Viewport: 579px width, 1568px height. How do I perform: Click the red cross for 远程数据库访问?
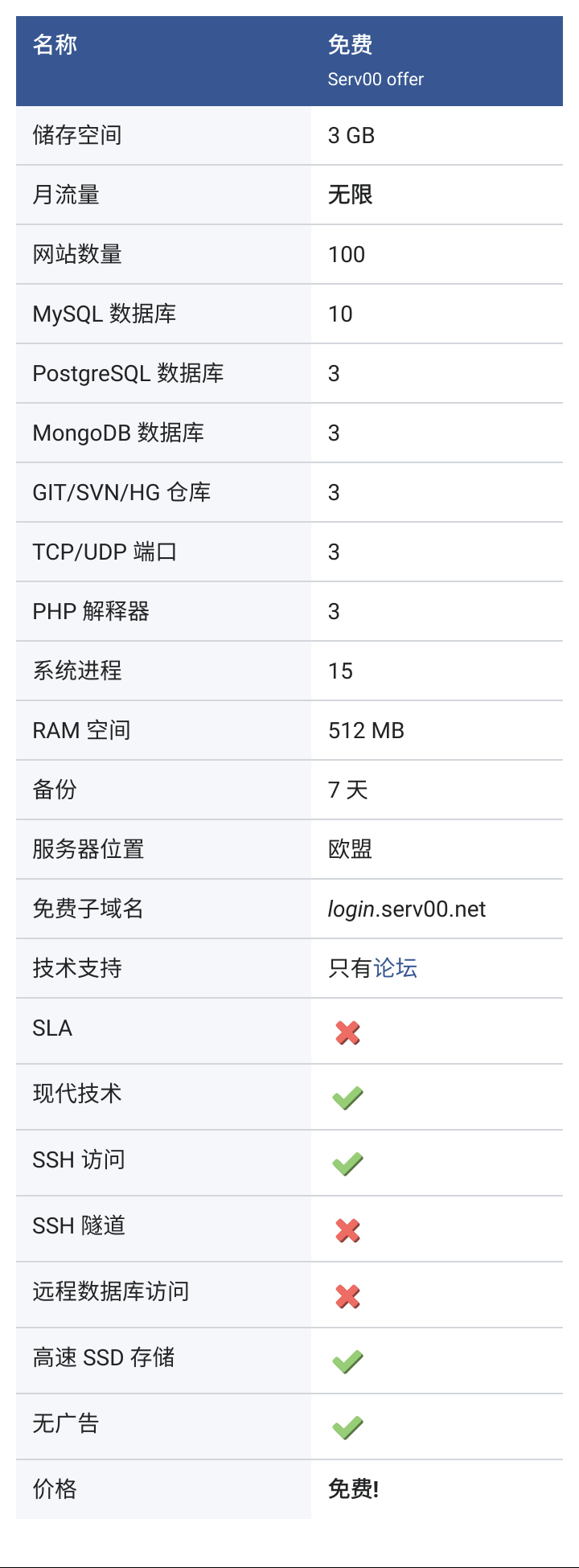(347, 1296)
